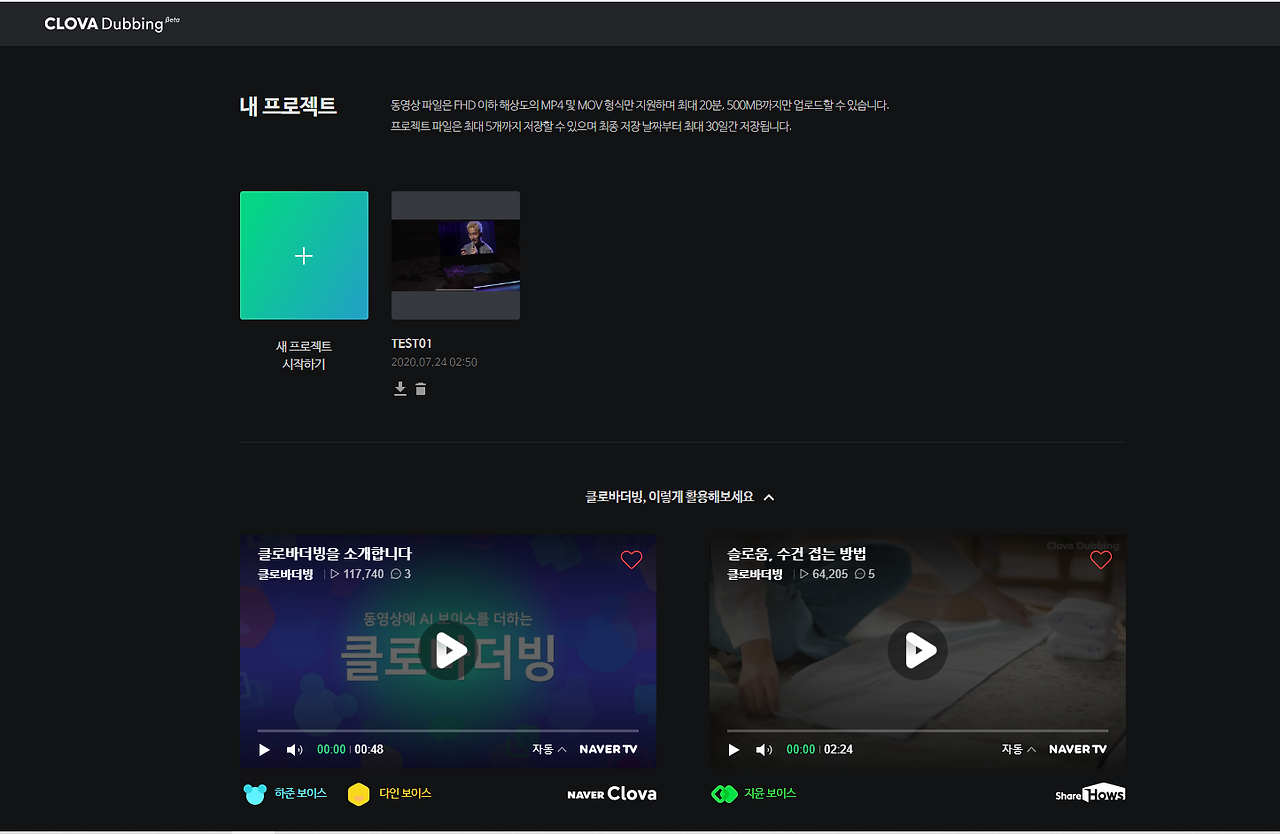This screenshot has width=1280, height=834.
Task: Click the 64,205 view count
Action: 824,575
